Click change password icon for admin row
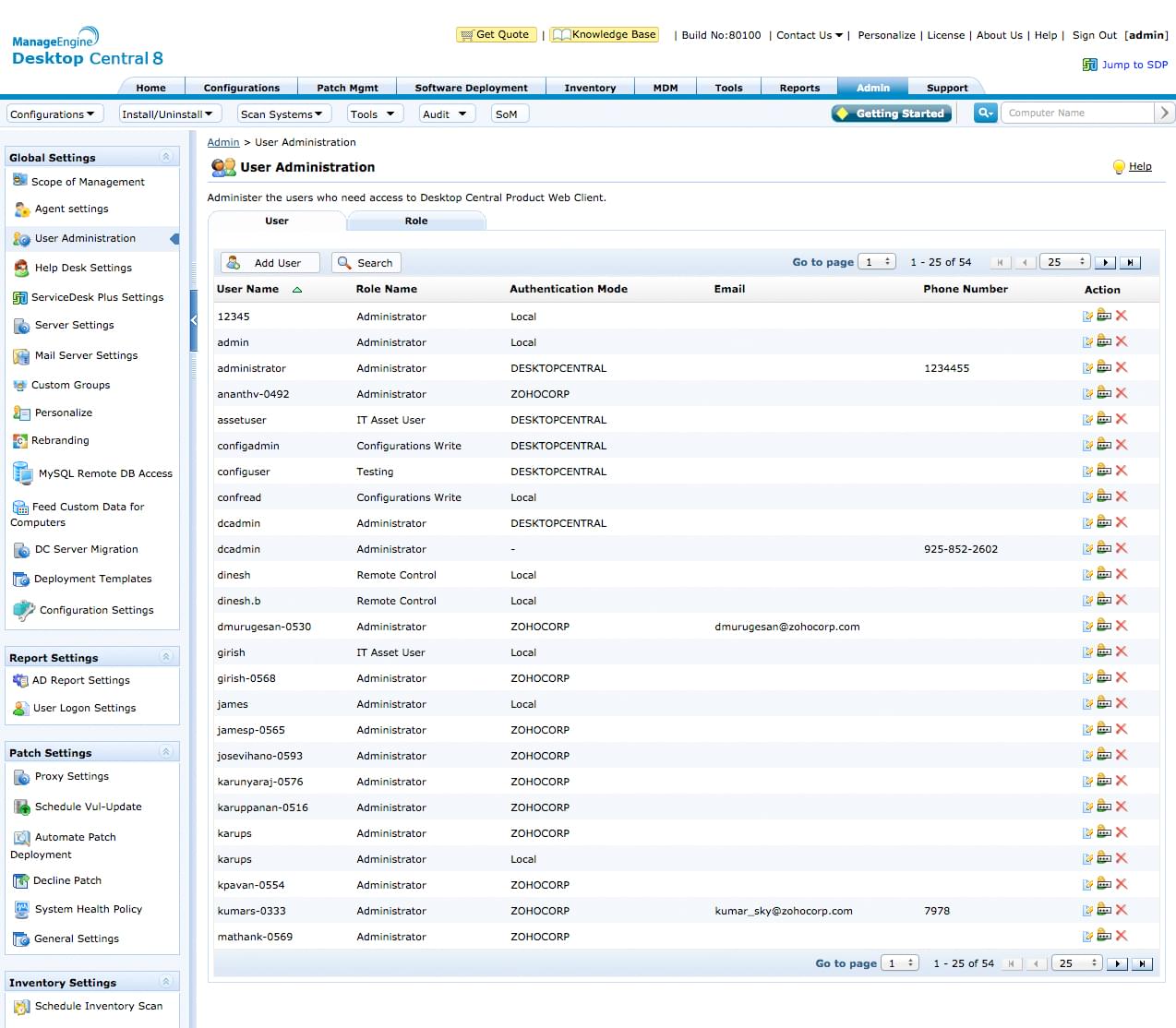This screenshot has height=1028, width=1176. tap(1104, 341)
